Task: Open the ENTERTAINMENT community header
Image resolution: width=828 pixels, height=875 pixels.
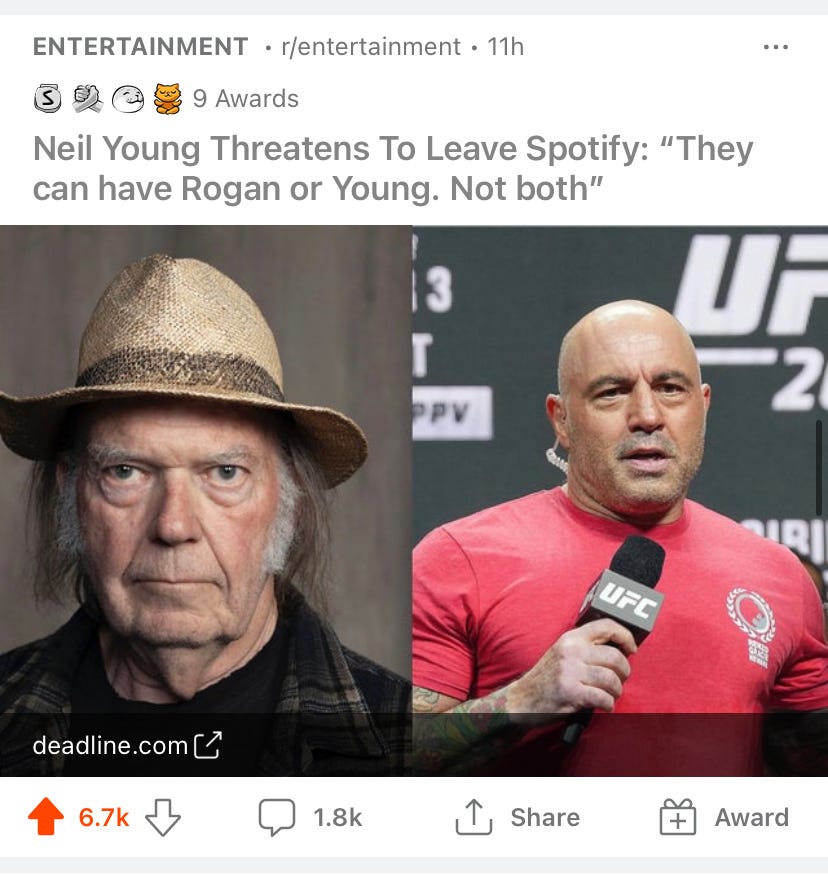Action: tap(141, 46)
